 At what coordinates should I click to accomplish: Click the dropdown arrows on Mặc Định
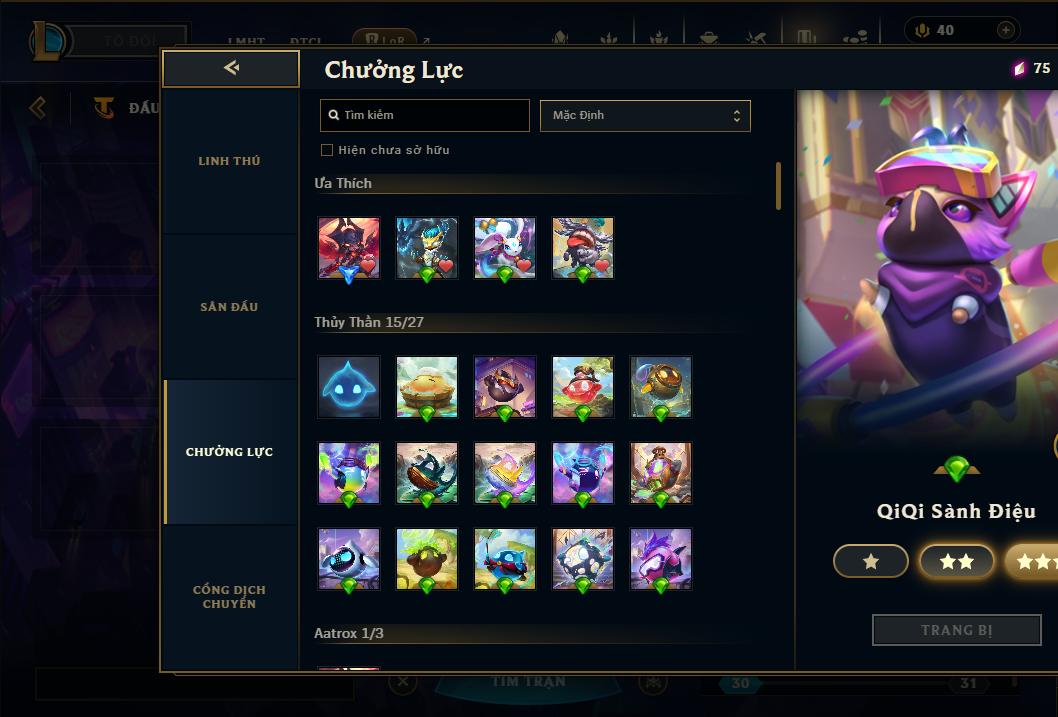(737, 116)
